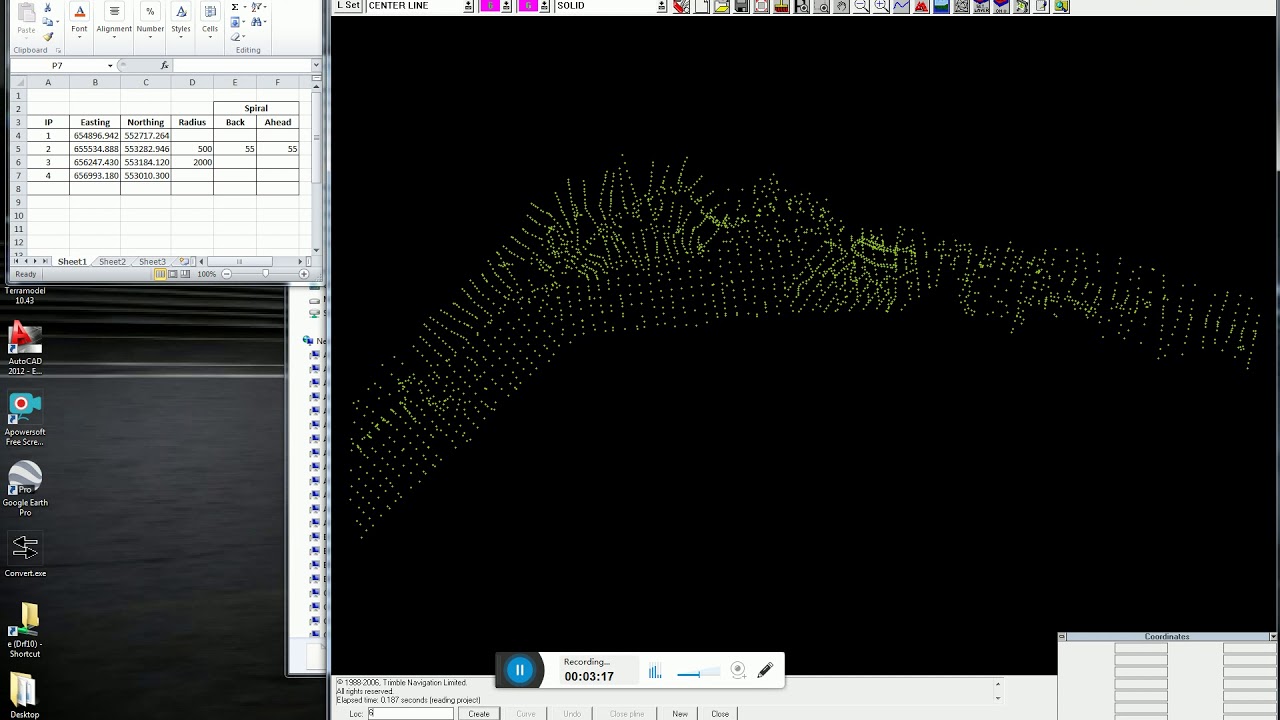The width and height of the screenshot is (1280, 720).
Task: Pause the screen recording
Action: tap(520, 670)
